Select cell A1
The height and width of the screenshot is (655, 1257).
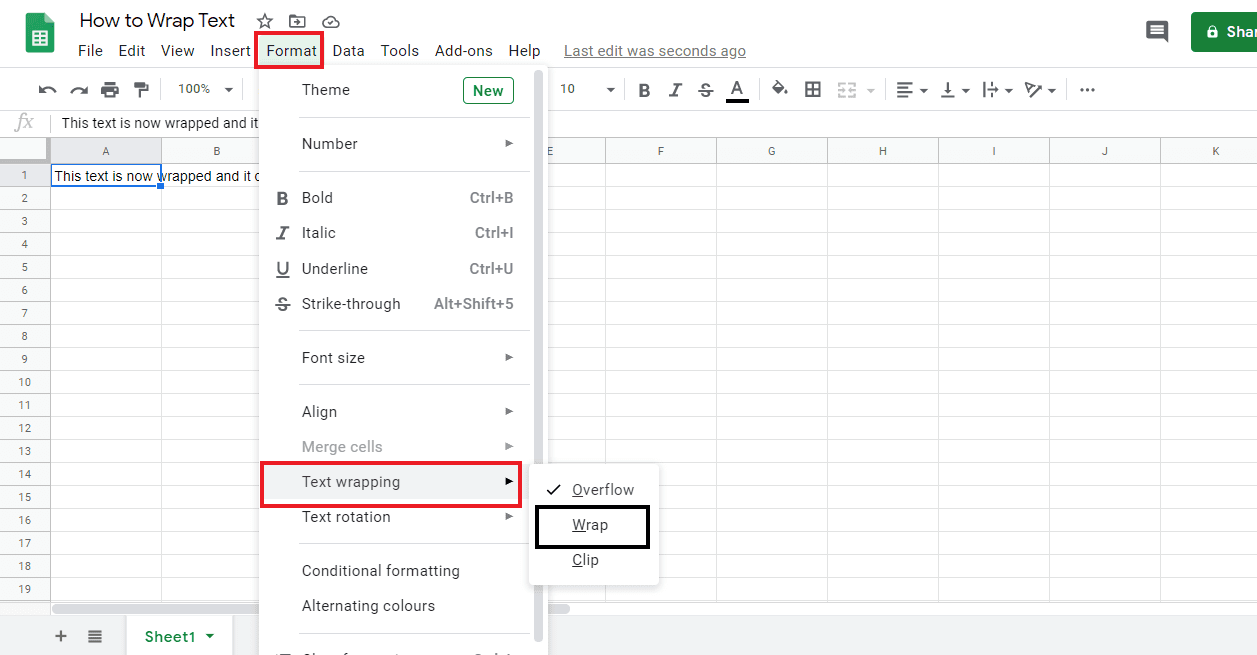tap(105, 176)
